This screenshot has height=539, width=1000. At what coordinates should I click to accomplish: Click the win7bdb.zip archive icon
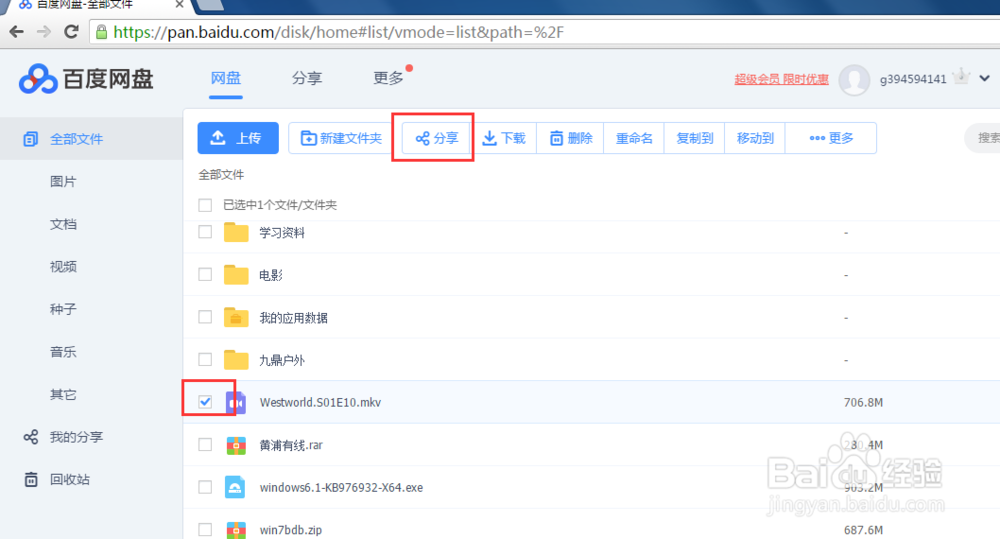coord(236,529)
